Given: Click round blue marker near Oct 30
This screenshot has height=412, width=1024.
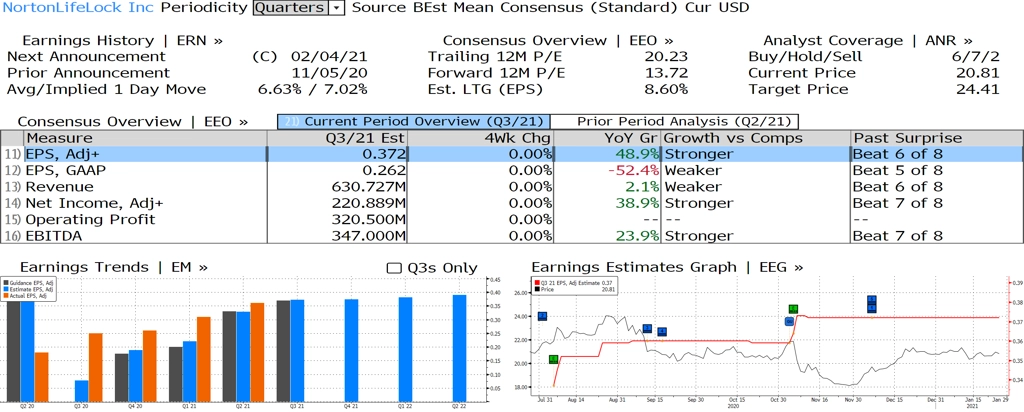Looking at the screenshot, I should pyautogui.click(x=789, y=321).
